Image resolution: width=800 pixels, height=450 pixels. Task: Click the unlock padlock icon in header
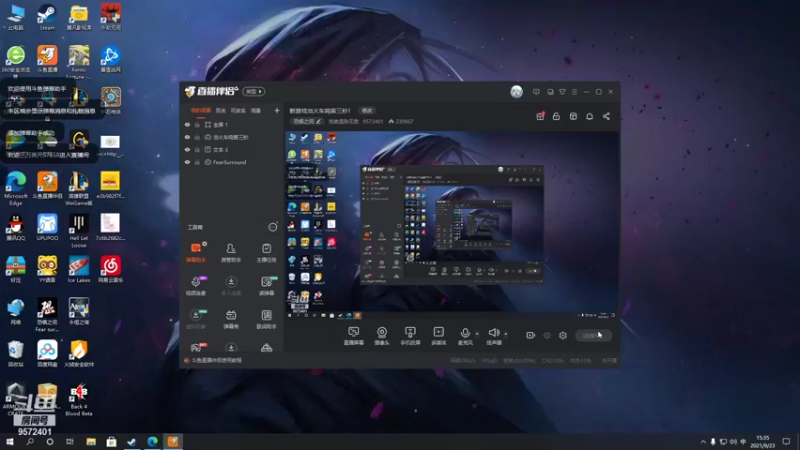click(x=556, y=116)
